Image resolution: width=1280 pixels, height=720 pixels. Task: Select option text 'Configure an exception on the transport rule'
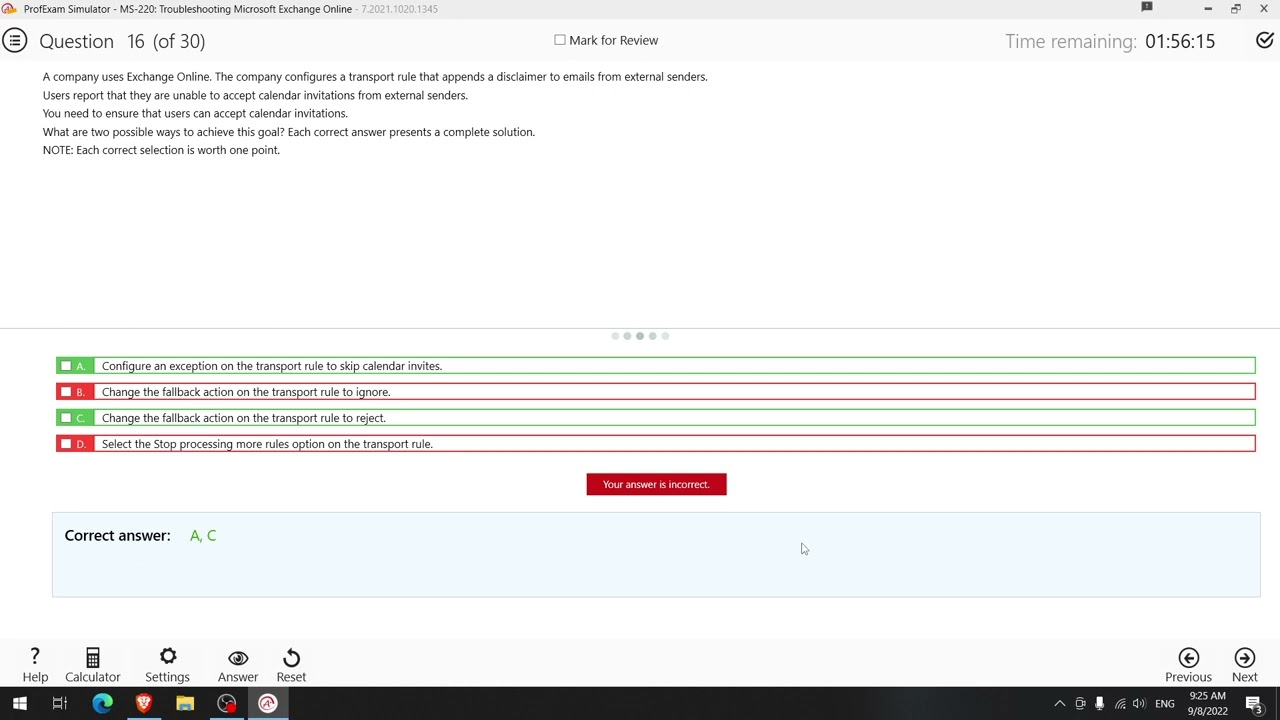[272, 366]
